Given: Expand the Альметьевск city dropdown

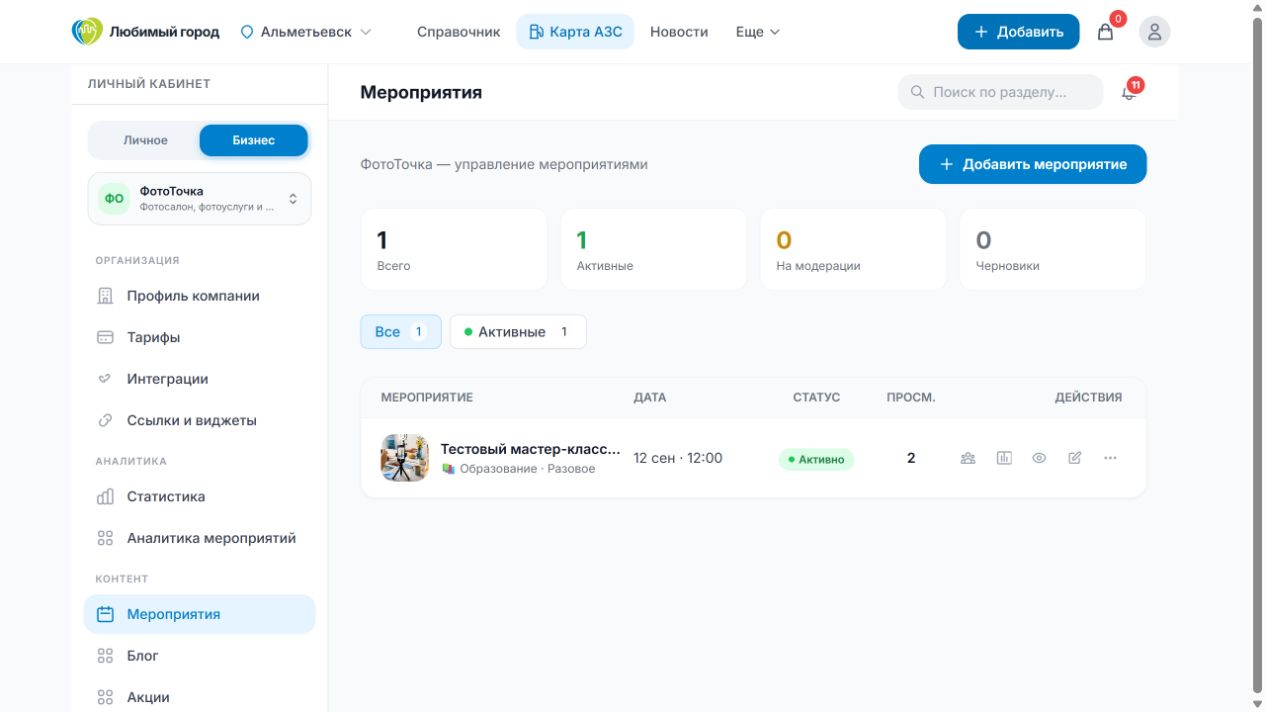Looking at the screenshot, I should click(x=306, y=32).
